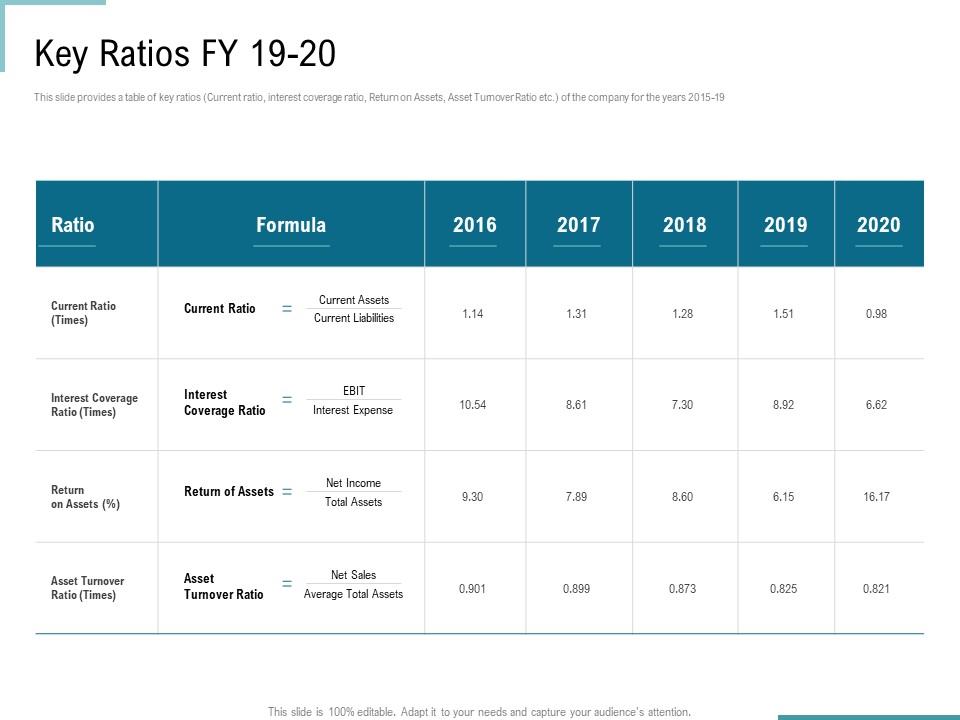
Task: Select the 8.60 return on assets value
Action: click(x=683, y=497)
